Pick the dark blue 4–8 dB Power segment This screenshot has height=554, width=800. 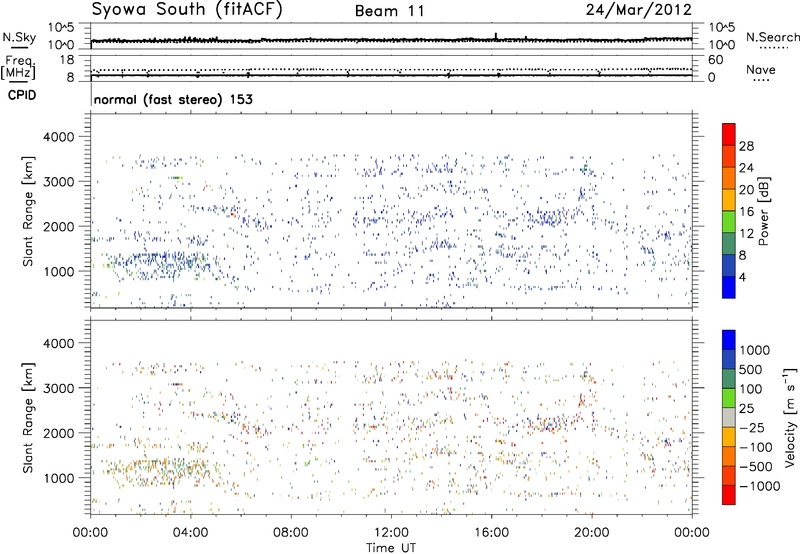[729, 265]
